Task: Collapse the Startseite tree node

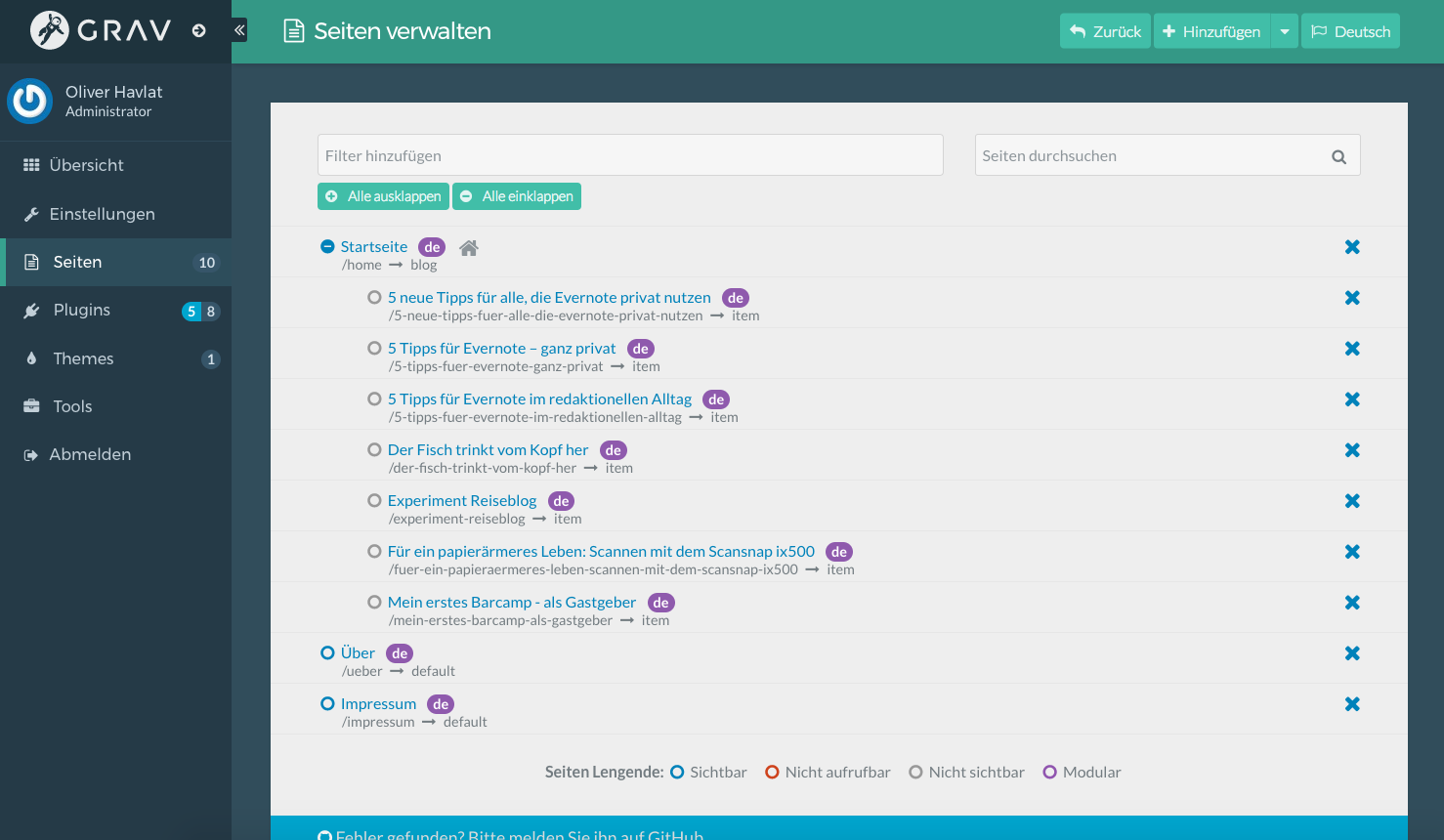Action: pyautogui.click(x=328, y=247)
